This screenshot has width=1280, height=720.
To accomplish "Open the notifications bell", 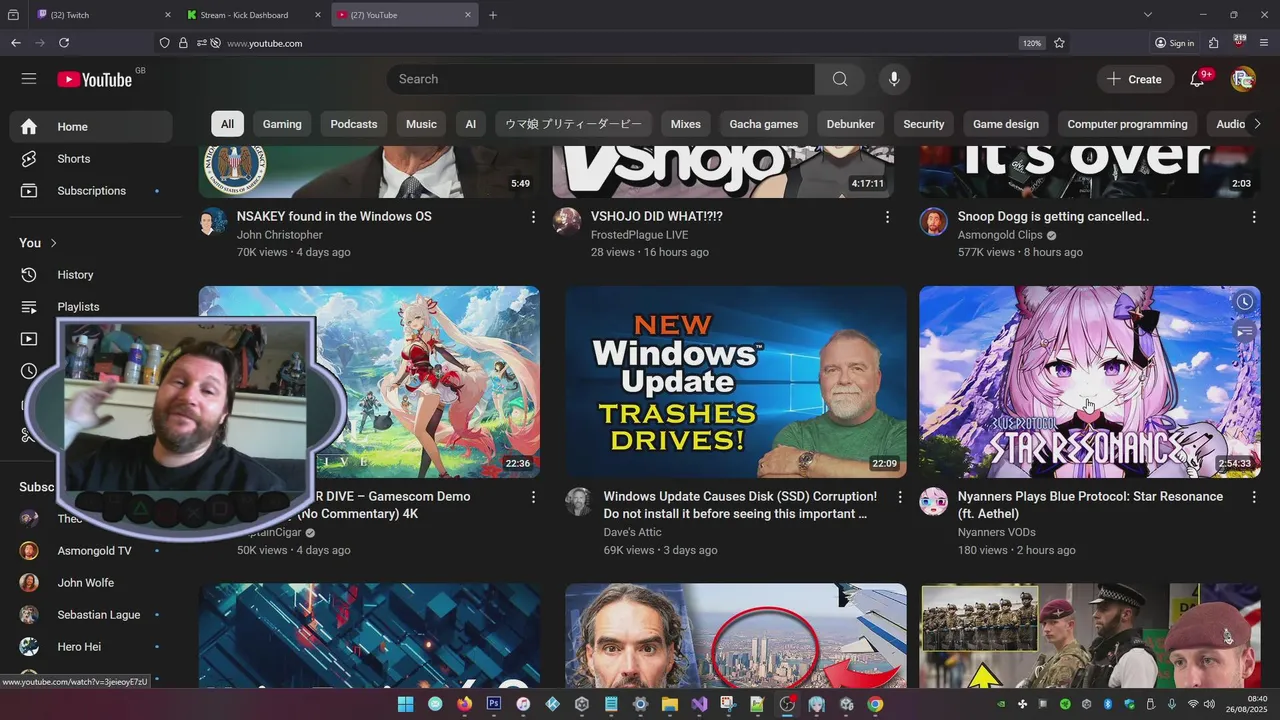I will 1197,79.
